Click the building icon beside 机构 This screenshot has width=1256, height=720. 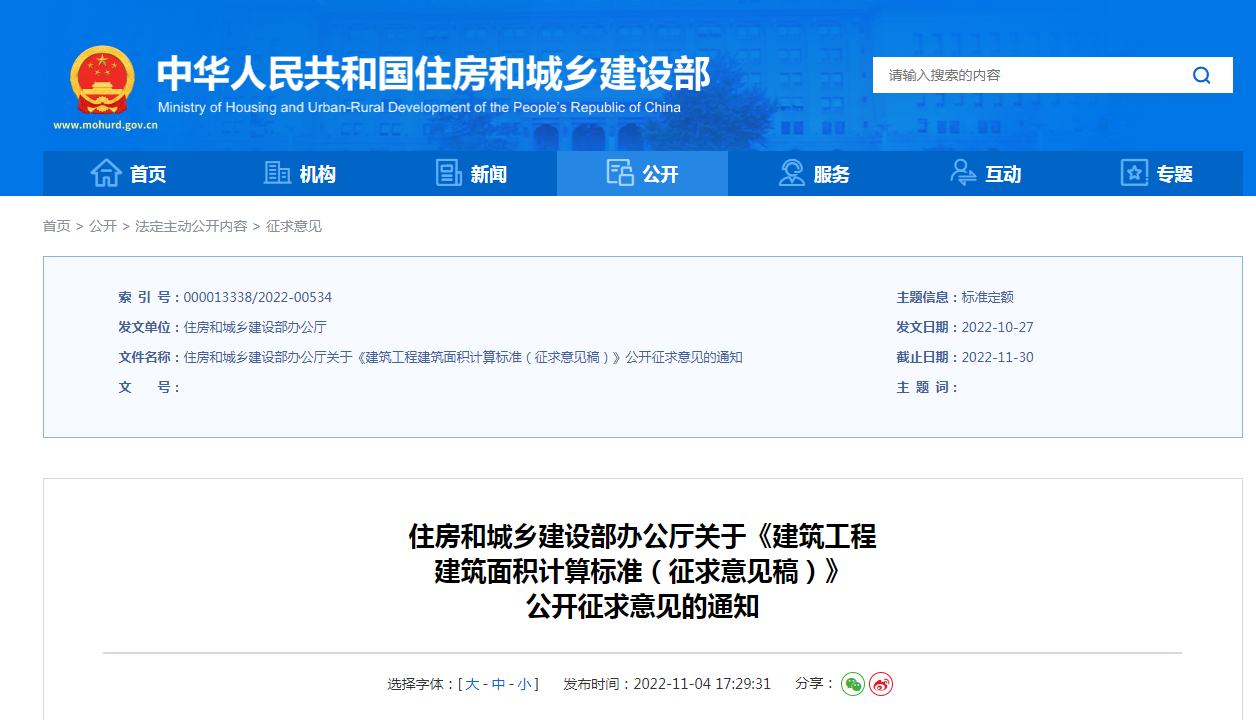pyautogui.click(x=277, y=173)
